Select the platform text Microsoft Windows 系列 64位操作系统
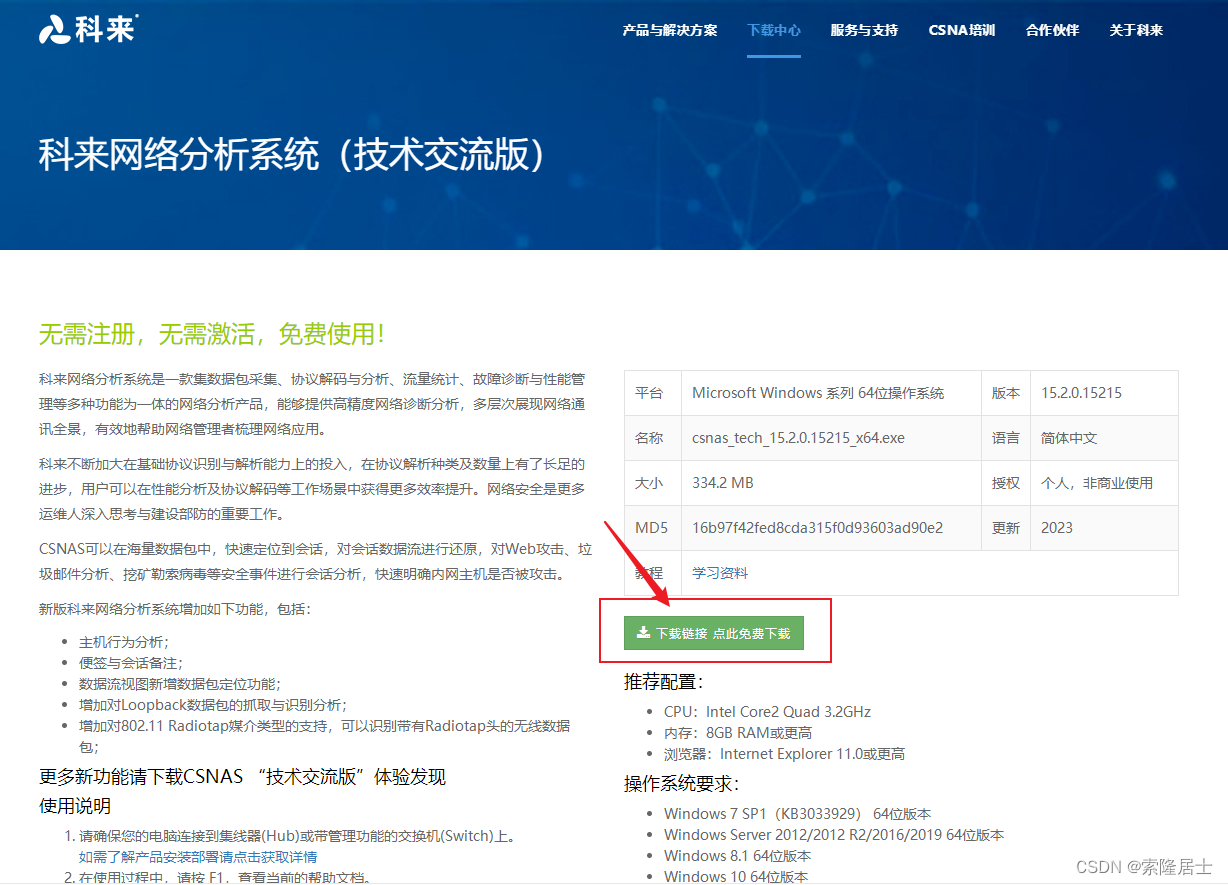 (818, 393)
